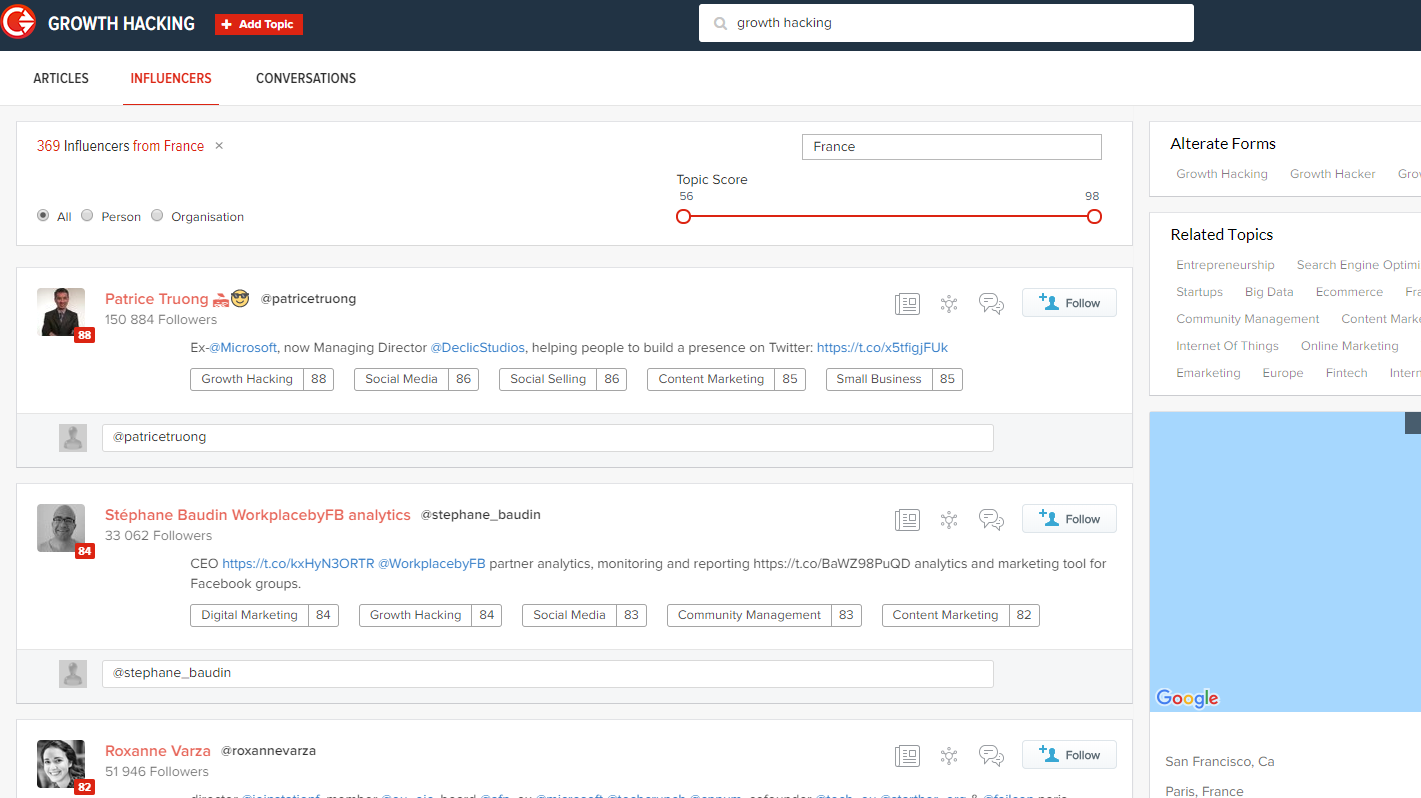Click the Small Business 85 tag
1421x798 pixels.
(x=894, y=380)
